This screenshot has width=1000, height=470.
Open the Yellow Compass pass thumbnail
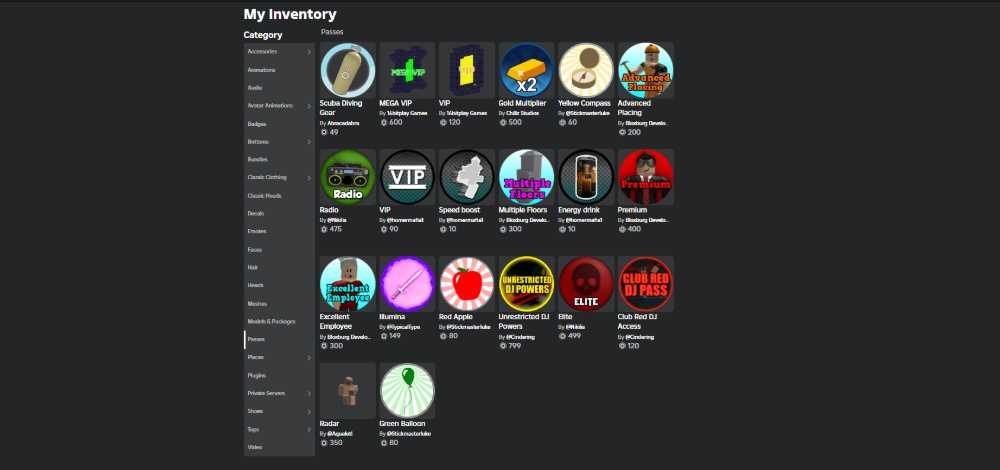(586, 70)
